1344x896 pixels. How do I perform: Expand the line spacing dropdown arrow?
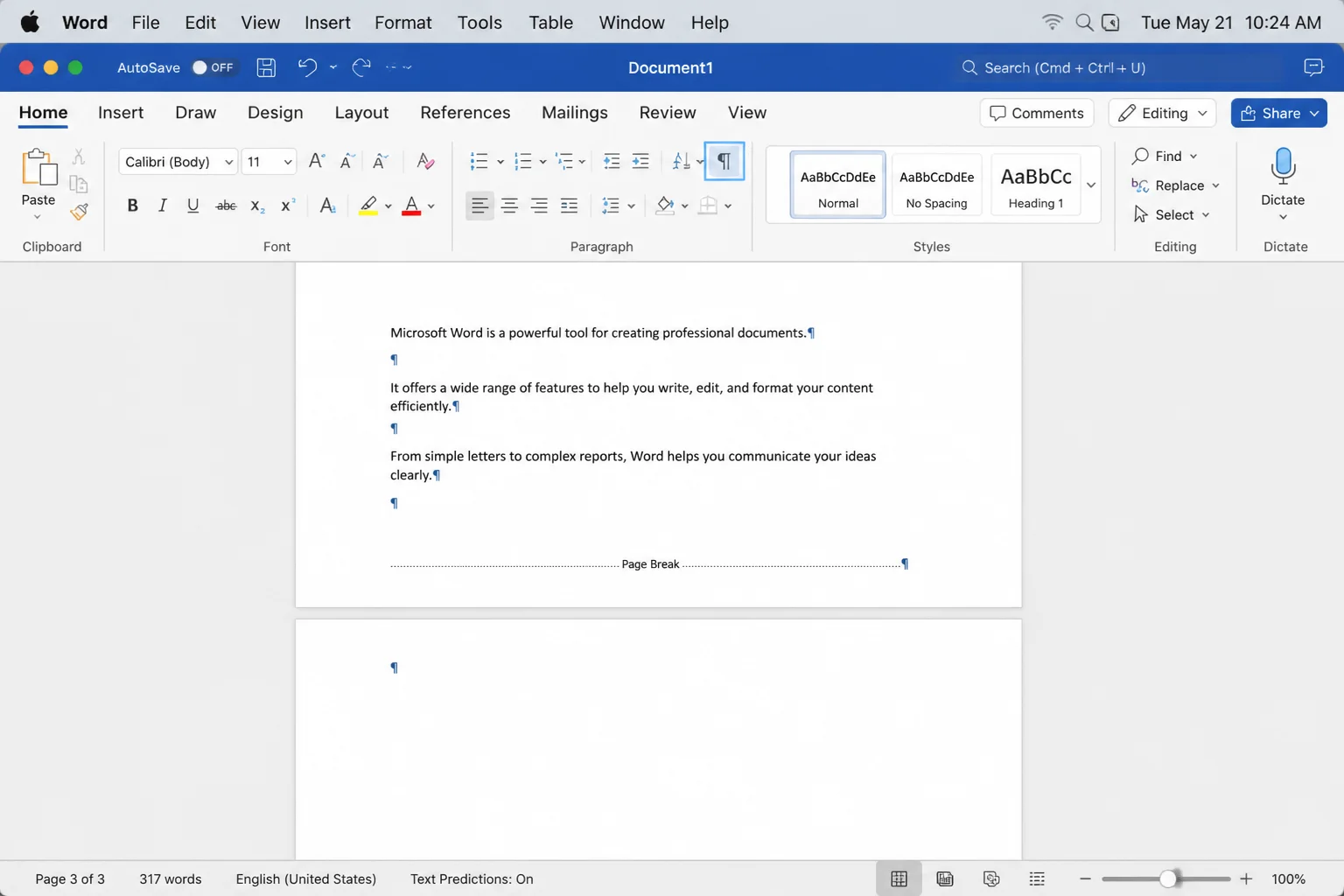631,206
